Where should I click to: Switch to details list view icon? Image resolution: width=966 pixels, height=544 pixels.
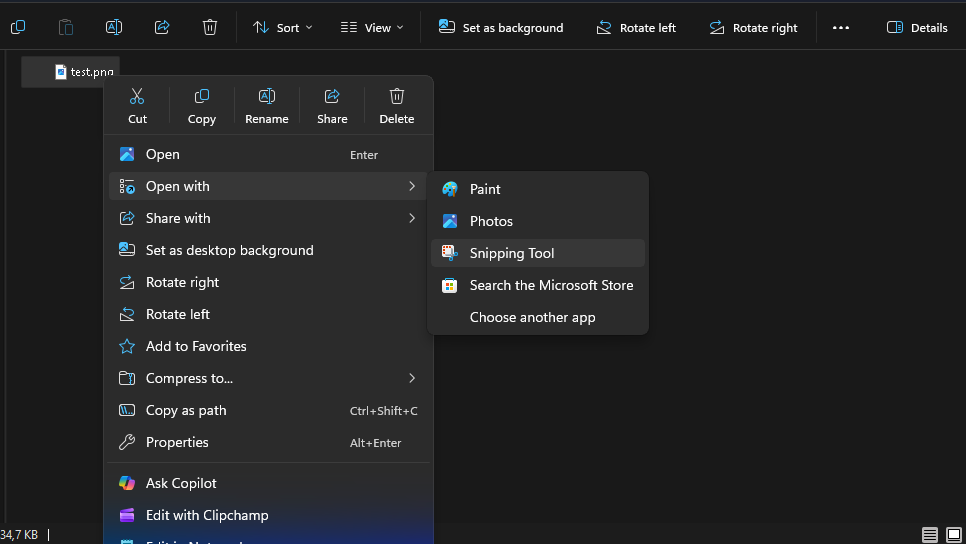pyautogui.click(x=930, y=535)
